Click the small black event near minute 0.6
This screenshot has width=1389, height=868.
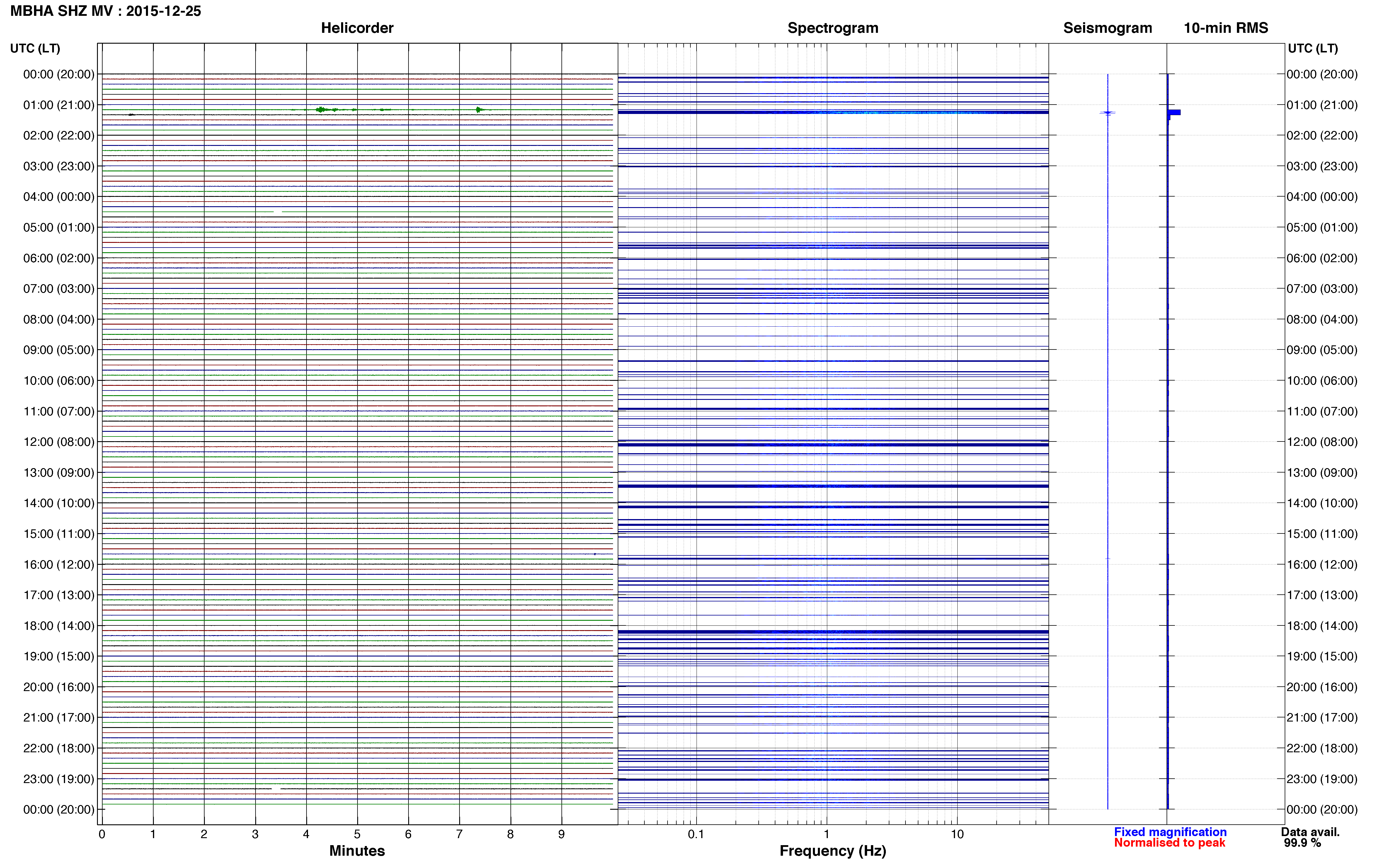(132, 115)
